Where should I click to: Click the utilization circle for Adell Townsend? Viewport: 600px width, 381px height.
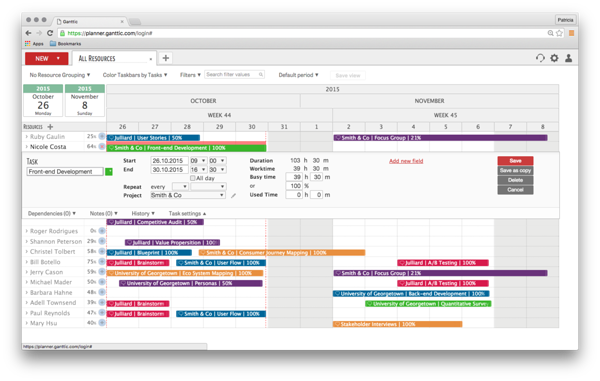pos(102,302)
